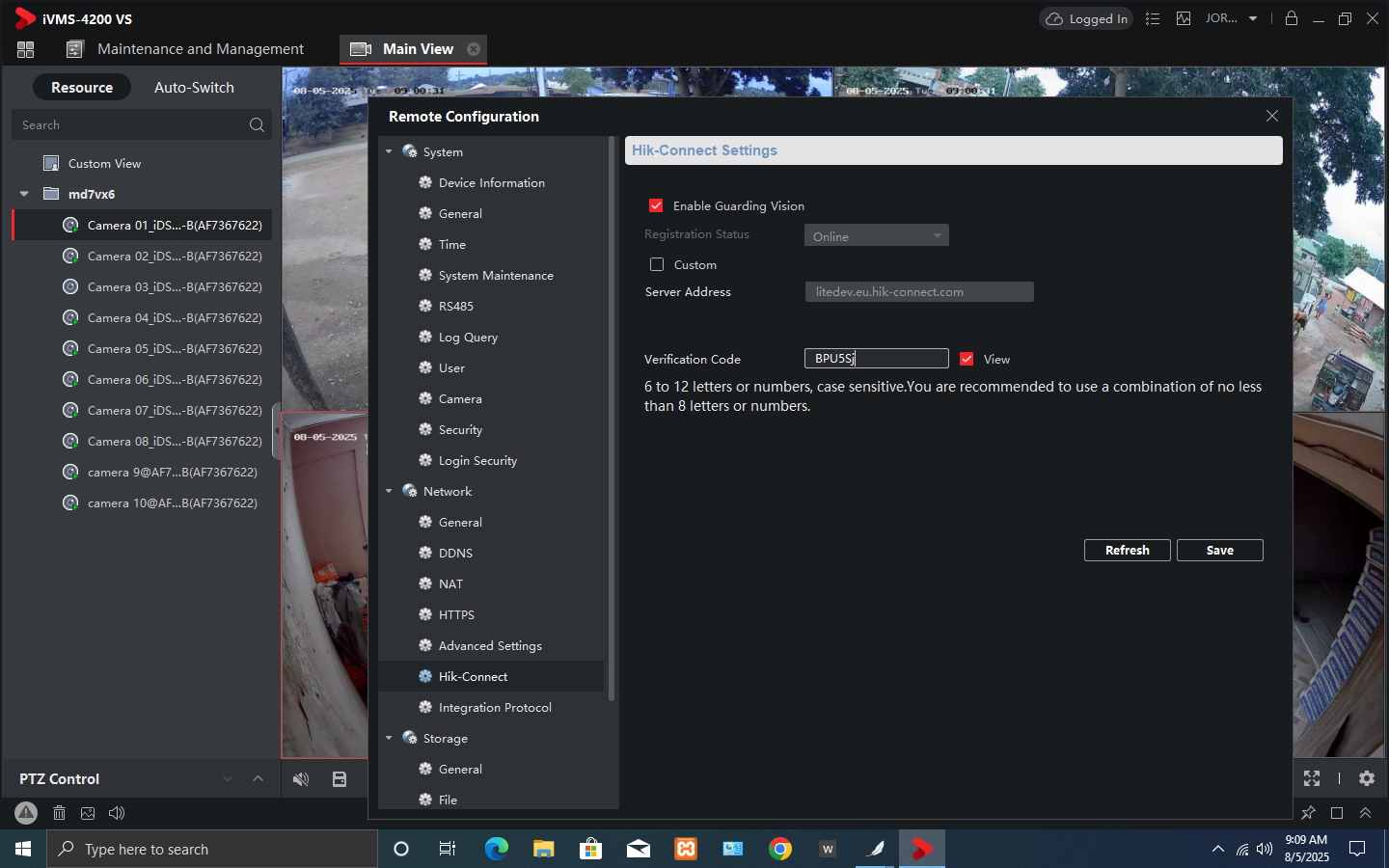Open Microsoft Store from the taskbar
The image size is (1389, 868).
[x=591, y=849]
